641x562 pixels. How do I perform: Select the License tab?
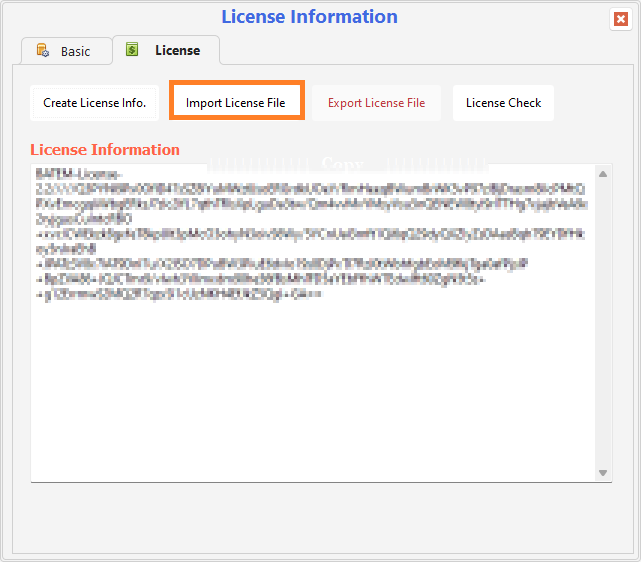(x=166, y=50)
